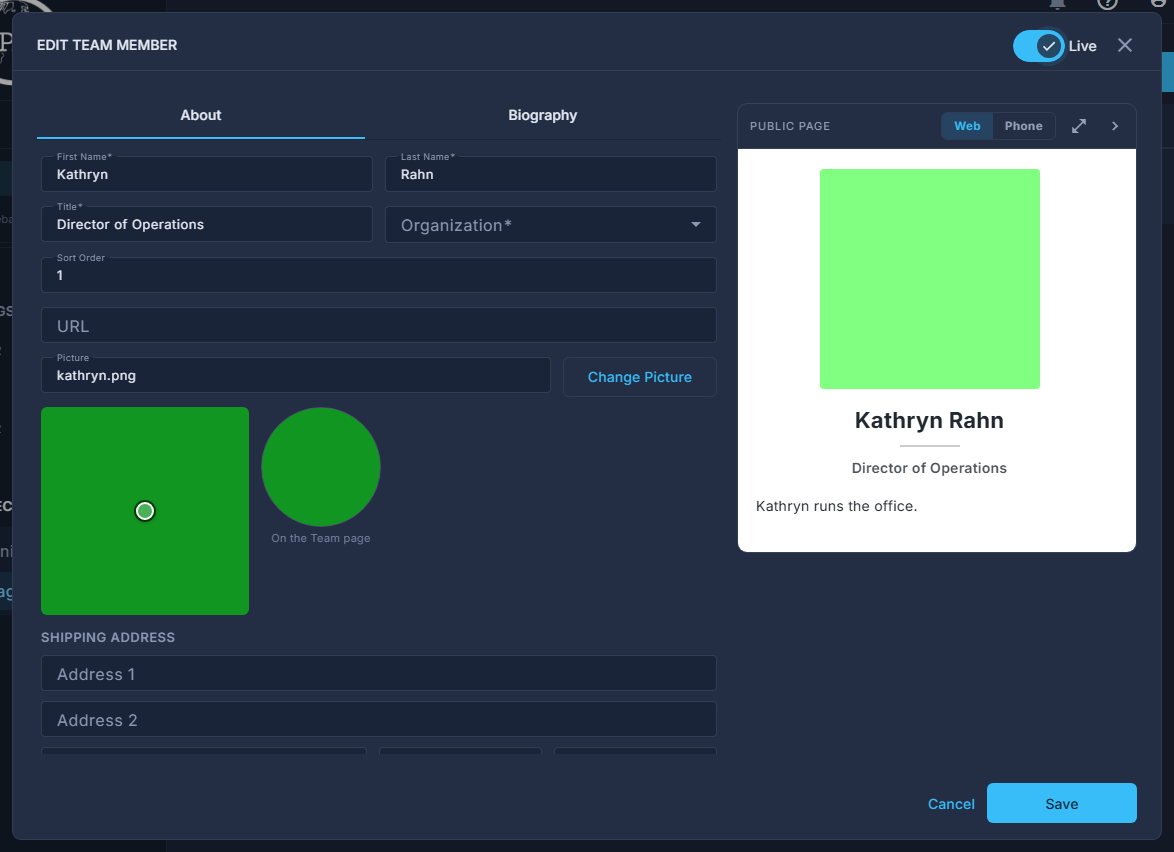
Task: Click the 'On the Team page' caption
Action: click(320, 538)
